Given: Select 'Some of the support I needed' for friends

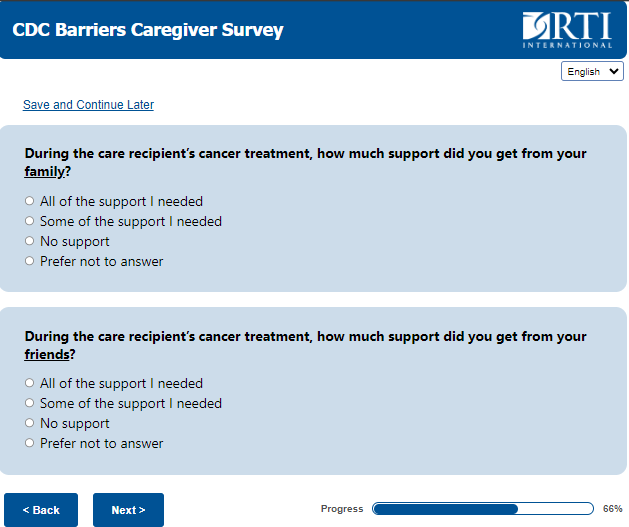Looking at the screenshot, I should point(30,403).
